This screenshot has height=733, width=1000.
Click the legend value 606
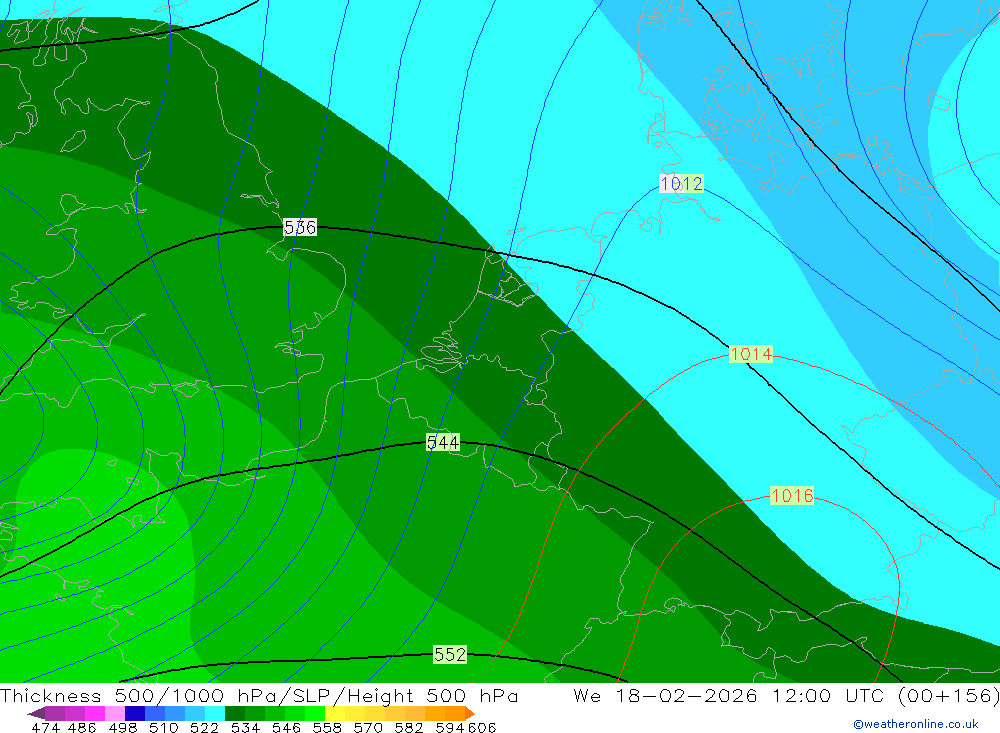[x=482, y=728]
